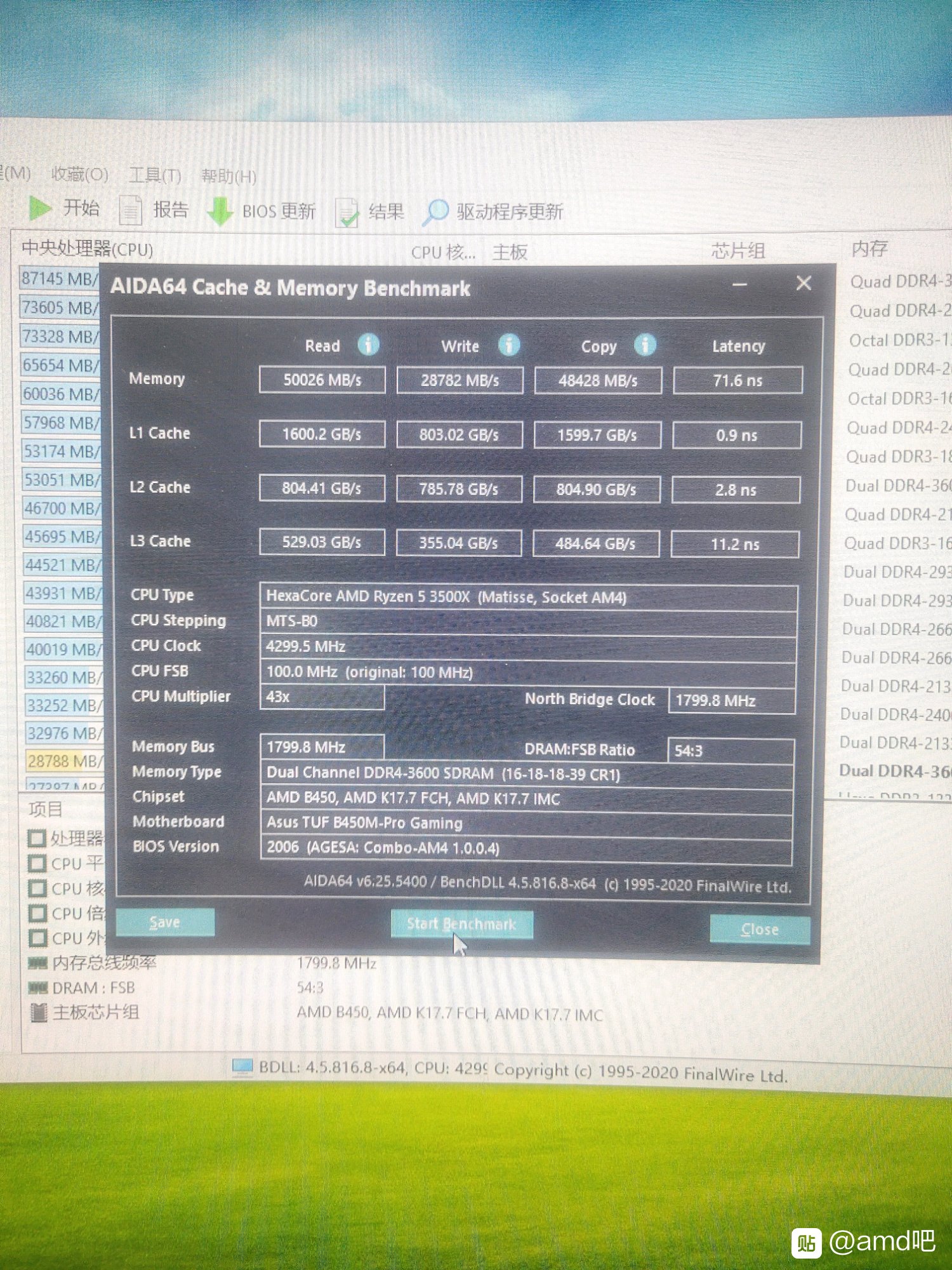
Task: Select the highlighted 28788 MB/s row
Action: coord(65,761)
